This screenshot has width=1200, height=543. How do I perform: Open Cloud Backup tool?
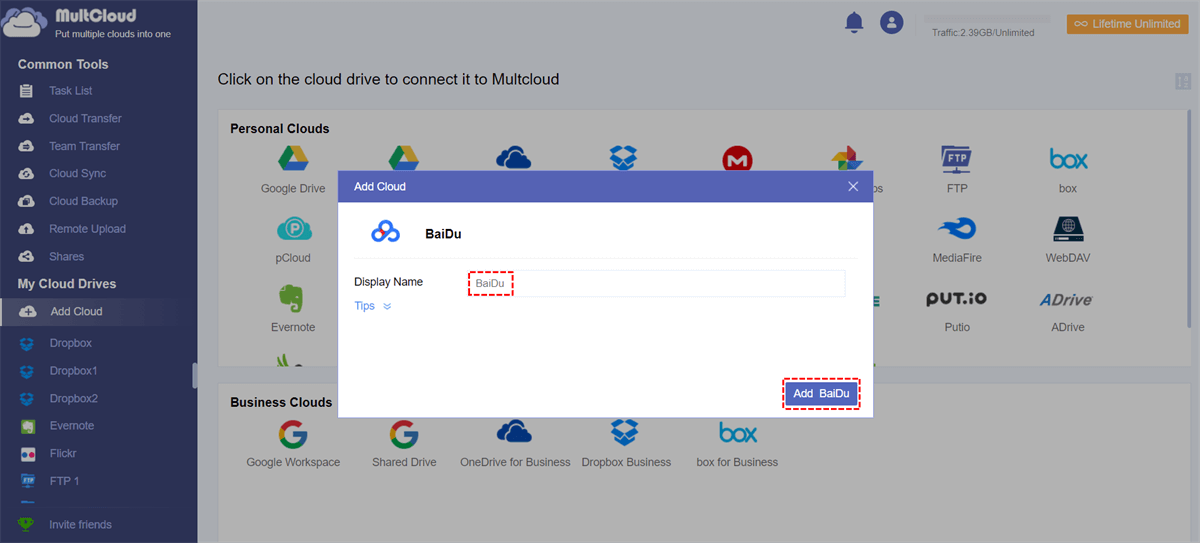83,201
